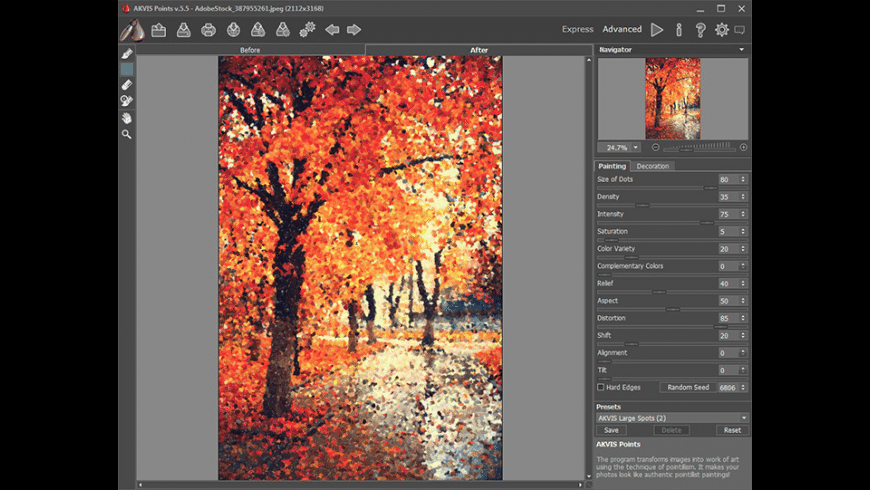Redo with the right arrow icon
This screenshot has height=490, width=870.
click(353, 29)
